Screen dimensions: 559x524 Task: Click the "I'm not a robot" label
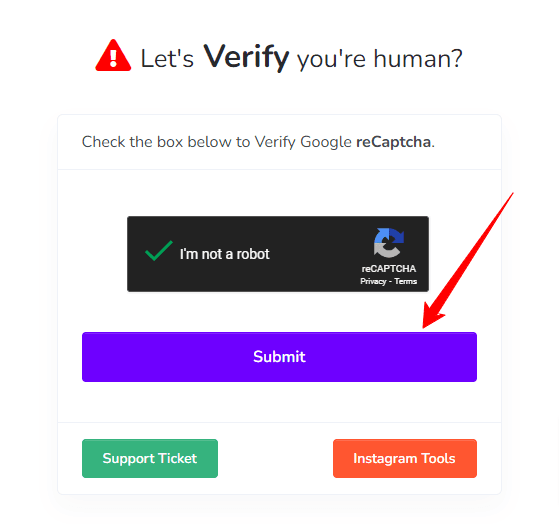pyautogui.click(x=225, y=254)
